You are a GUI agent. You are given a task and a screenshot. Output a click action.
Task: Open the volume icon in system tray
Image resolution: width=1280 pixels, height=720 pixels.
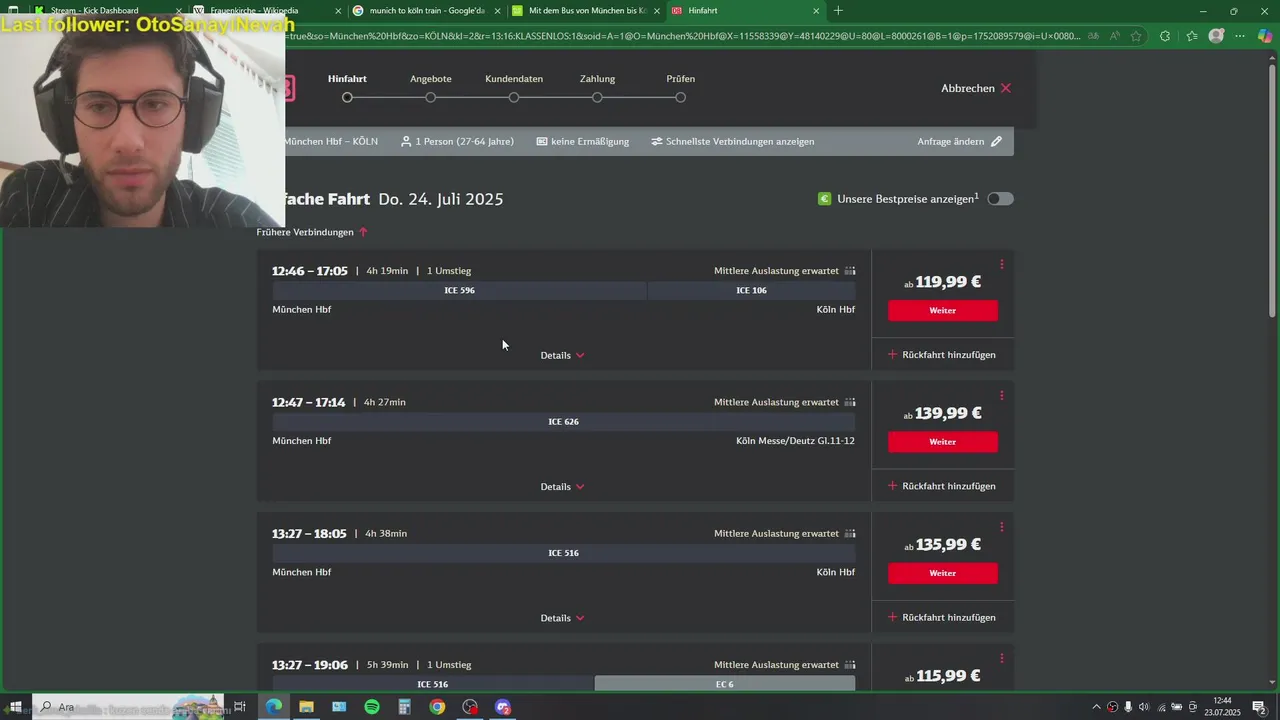pos(1143,707)
